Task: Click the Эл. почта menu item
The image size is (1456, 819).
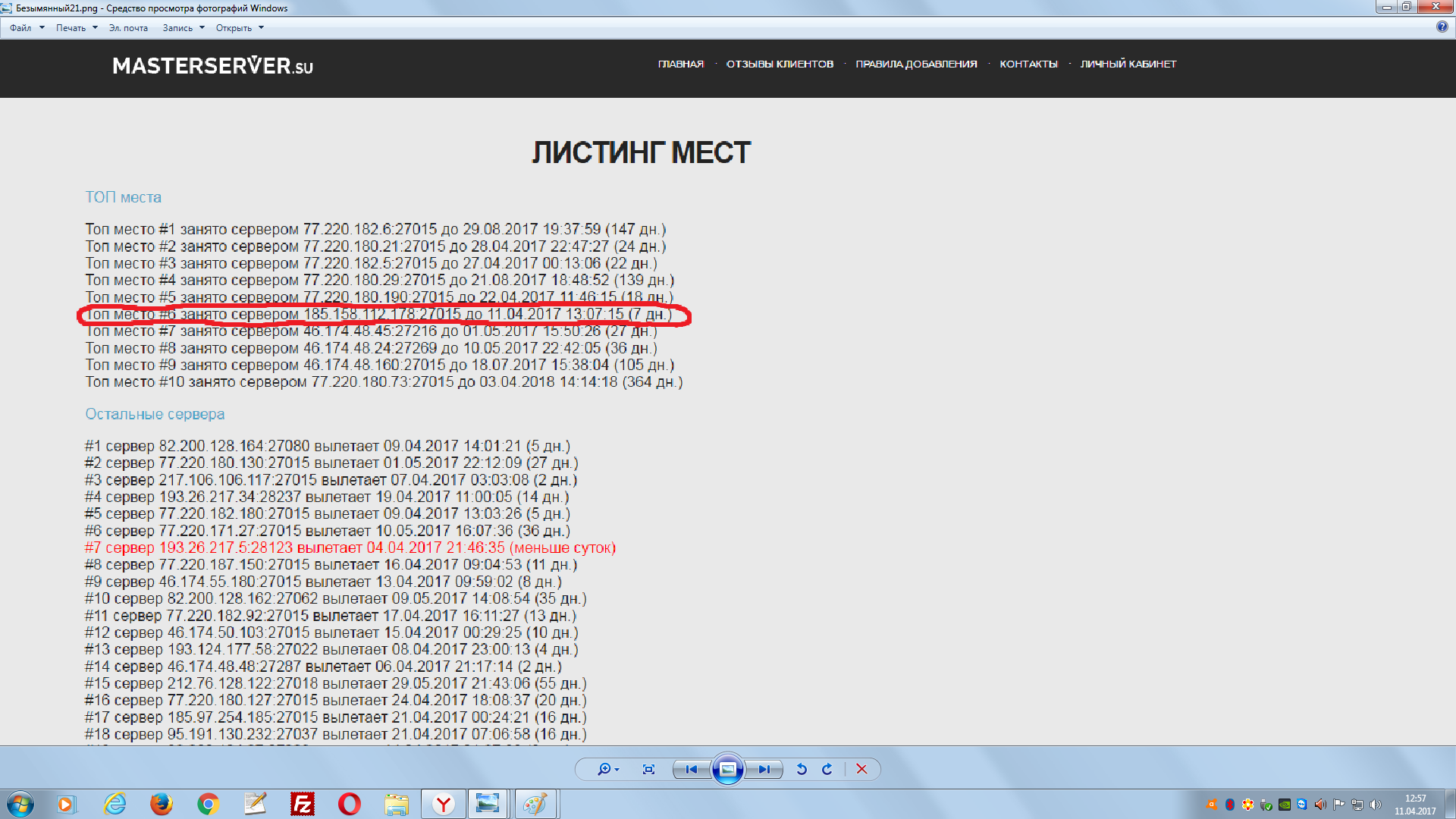Action: [x=128, y=28]
